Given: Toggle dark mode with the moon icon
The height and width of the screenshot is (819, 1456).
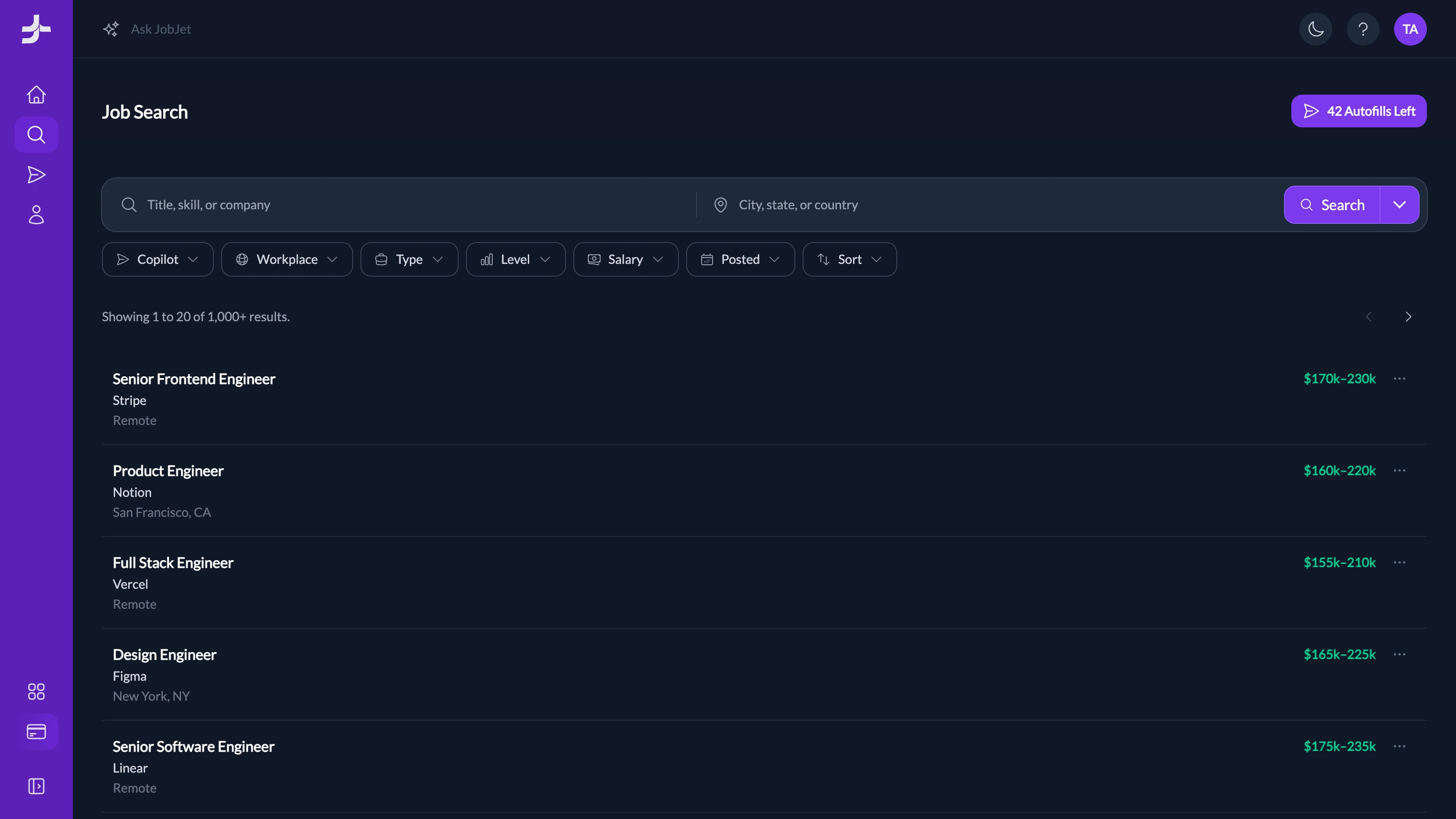Looking at the screenshot, I should pyautogui.click(x=1316, y=29).
